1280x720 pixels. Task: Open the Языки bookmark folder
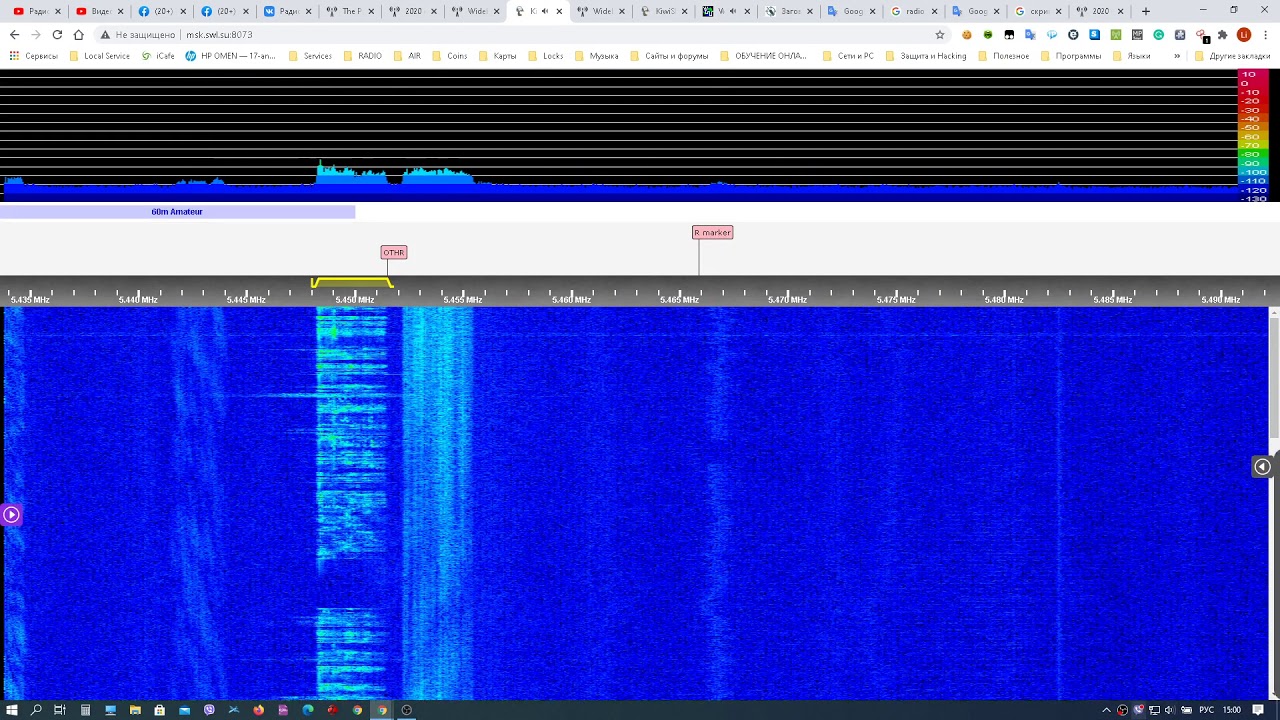pos(1131,56)
